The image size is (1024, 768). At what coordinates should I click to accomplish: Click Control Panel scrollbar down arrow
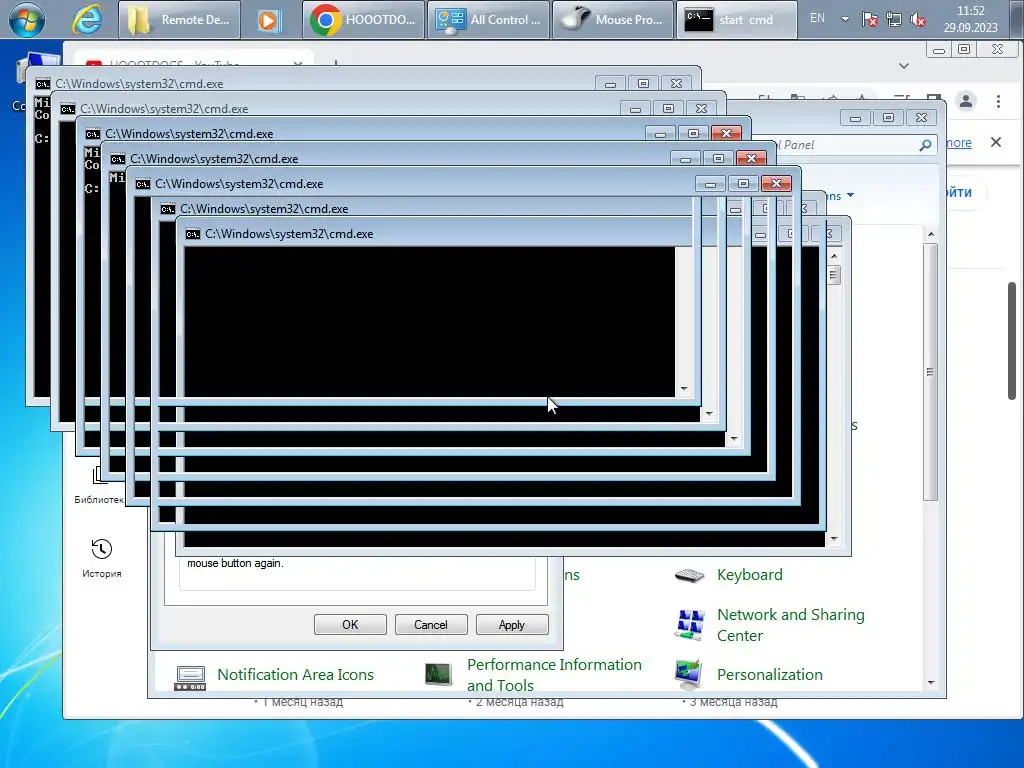(931, 683)
